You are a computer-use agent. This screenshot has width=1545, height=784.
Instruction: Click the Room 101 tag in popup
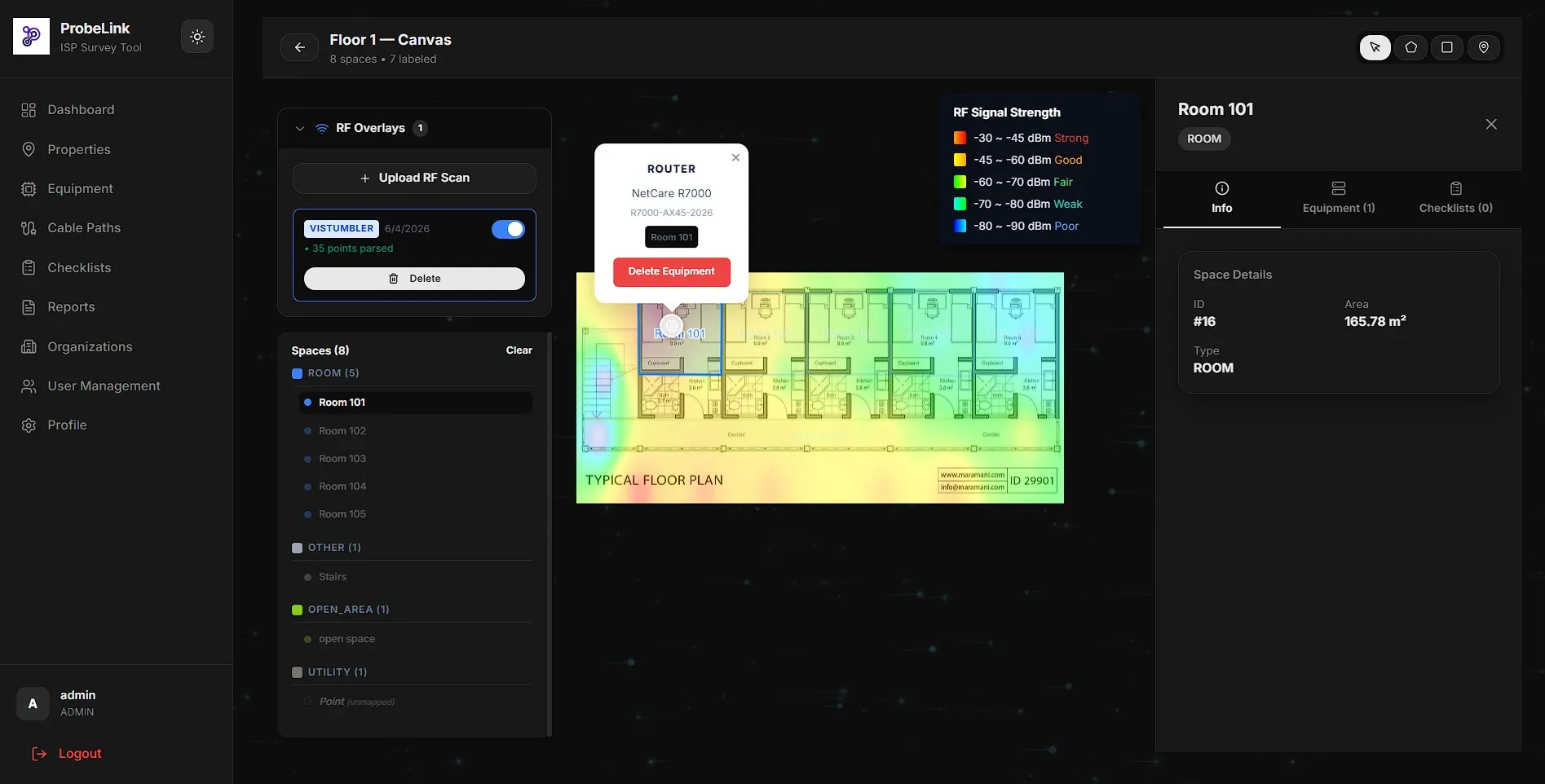[x=671, y=237]
